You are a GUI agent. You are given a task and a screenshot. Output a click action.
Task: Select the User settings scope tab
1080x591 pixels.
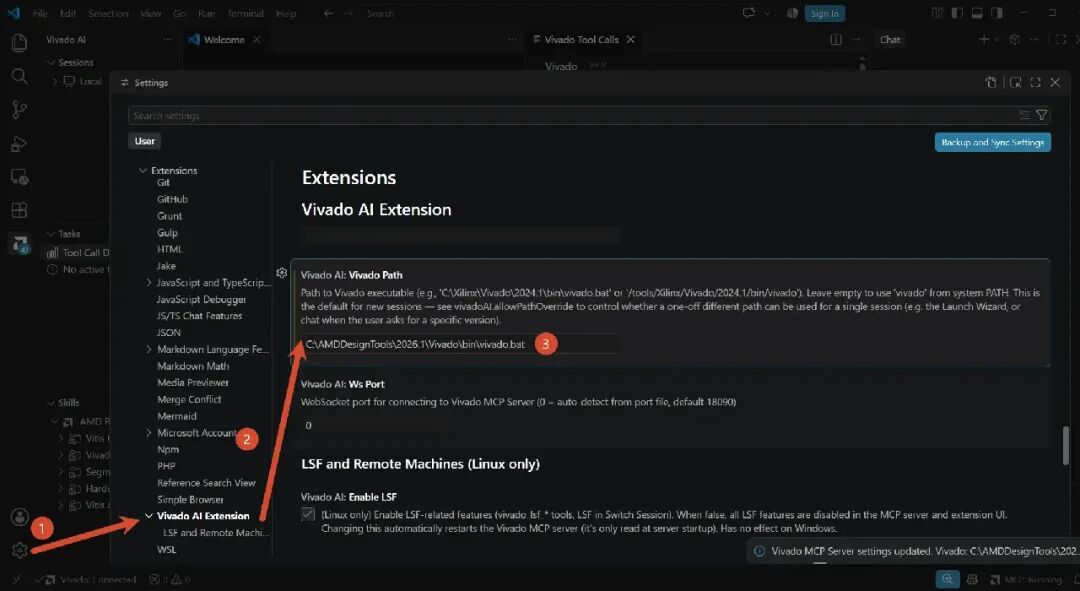click(145, 141)
